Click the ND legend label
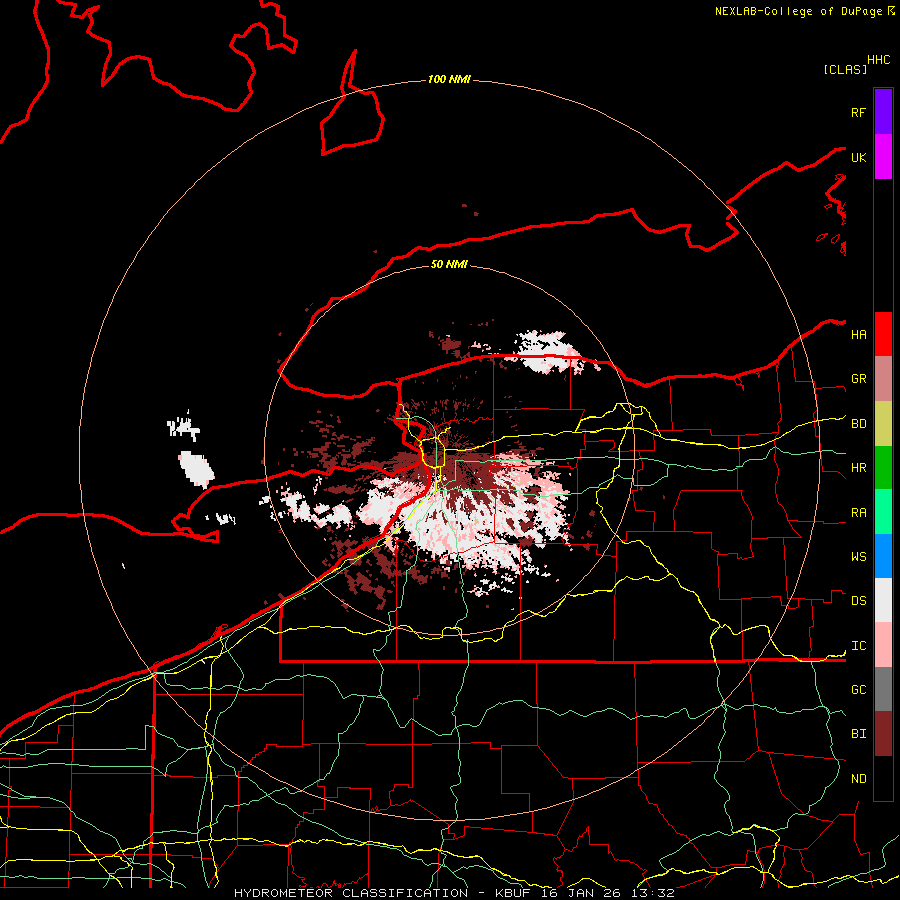Viewport: 900px width, 900px height. (858, 779)
